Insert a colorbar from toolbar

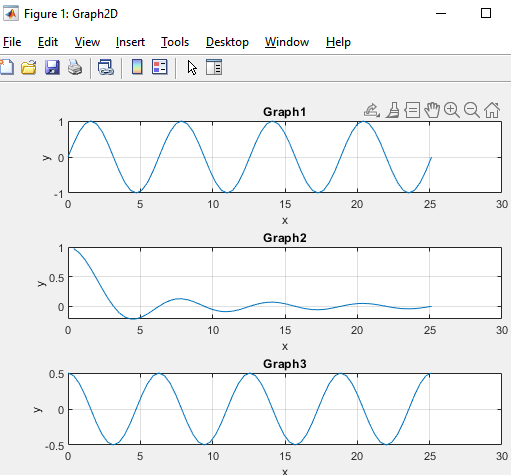(137, 67)
